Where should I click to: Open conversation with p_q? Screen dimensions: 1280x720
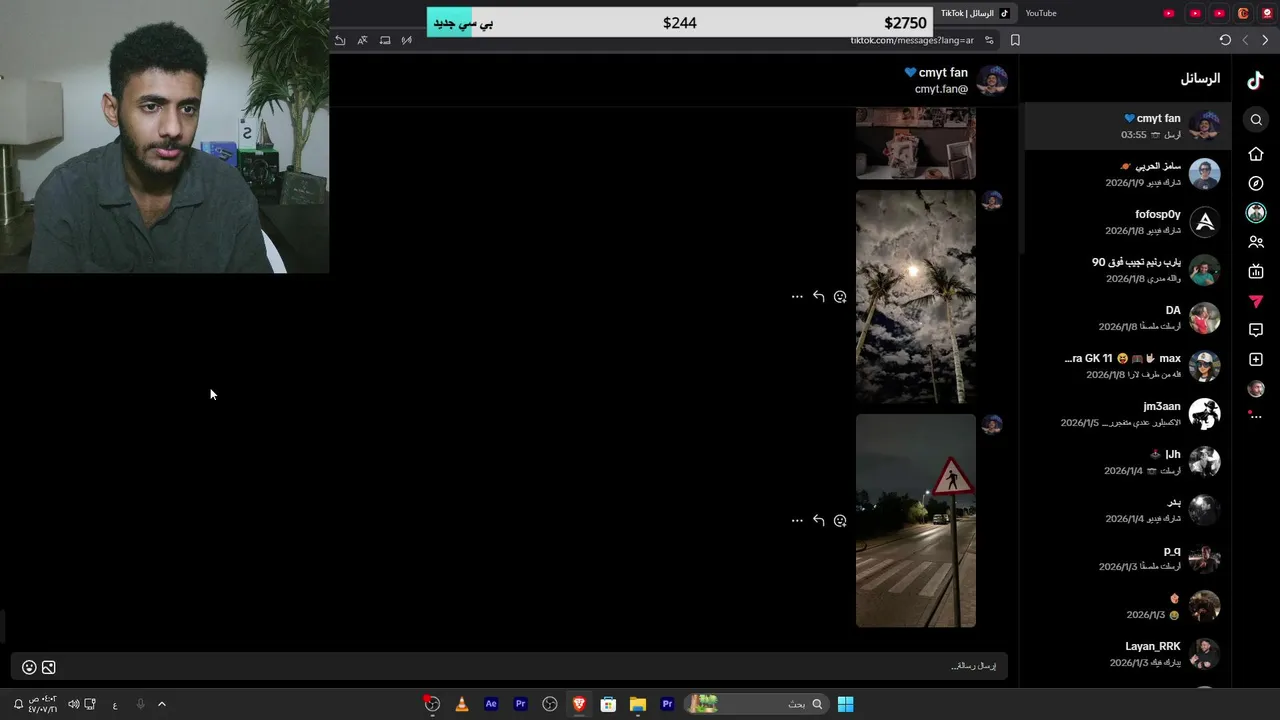(1127, 558)
